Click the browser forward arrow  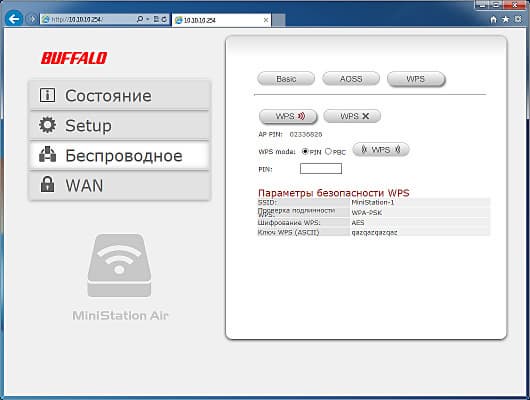(32, 19)
